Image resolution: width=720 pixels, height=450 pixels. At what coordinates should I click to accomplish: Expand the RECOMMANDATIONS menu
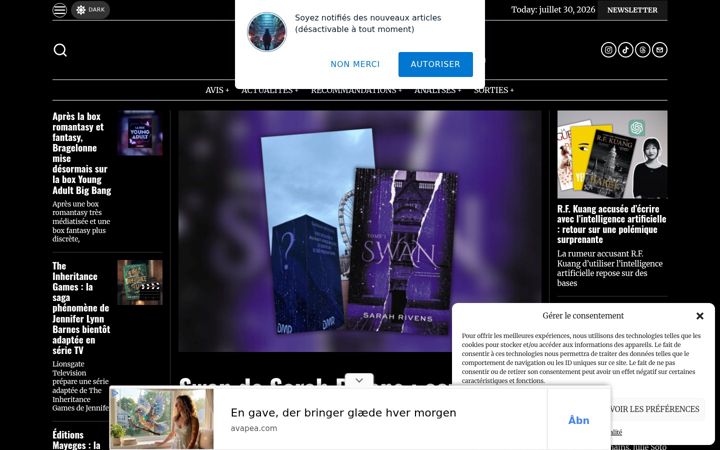[356, 90]
